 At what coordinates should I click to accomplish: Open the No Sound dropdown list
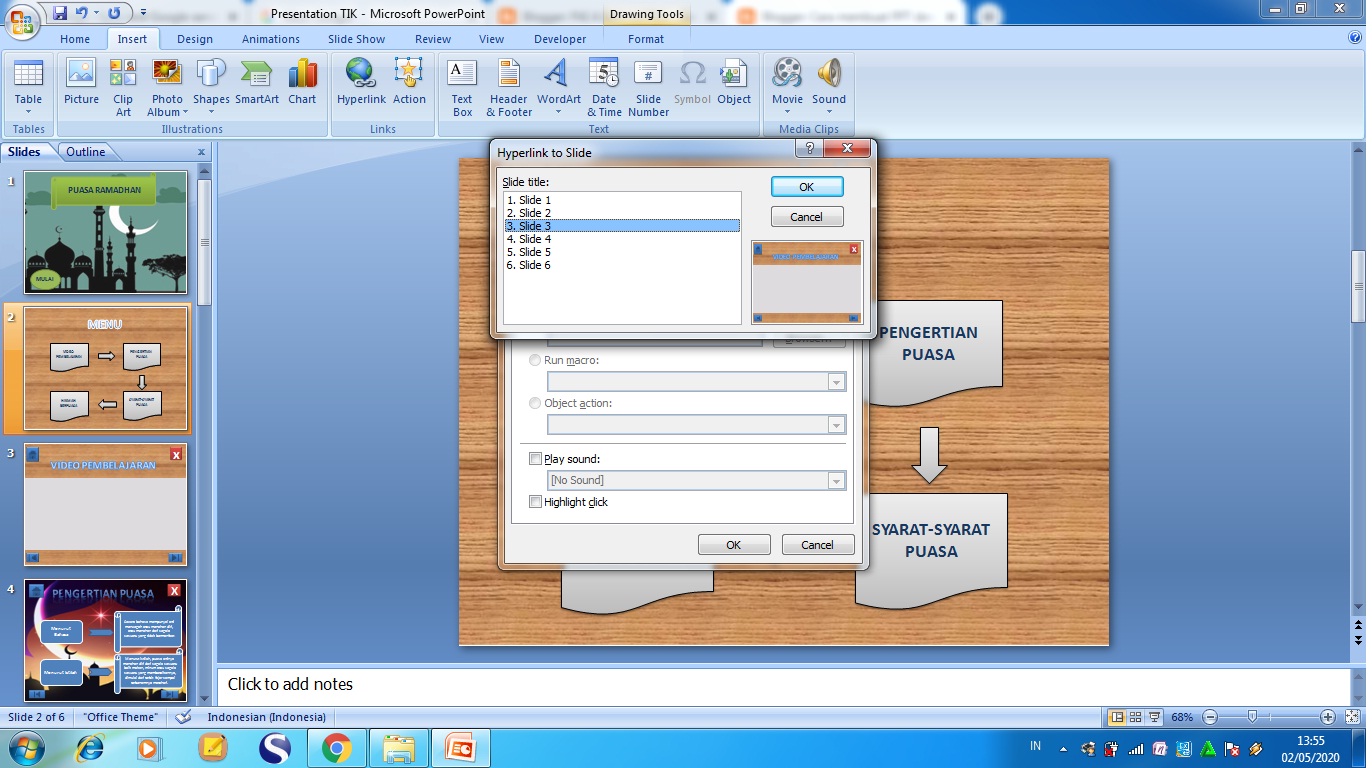(836, 480)
